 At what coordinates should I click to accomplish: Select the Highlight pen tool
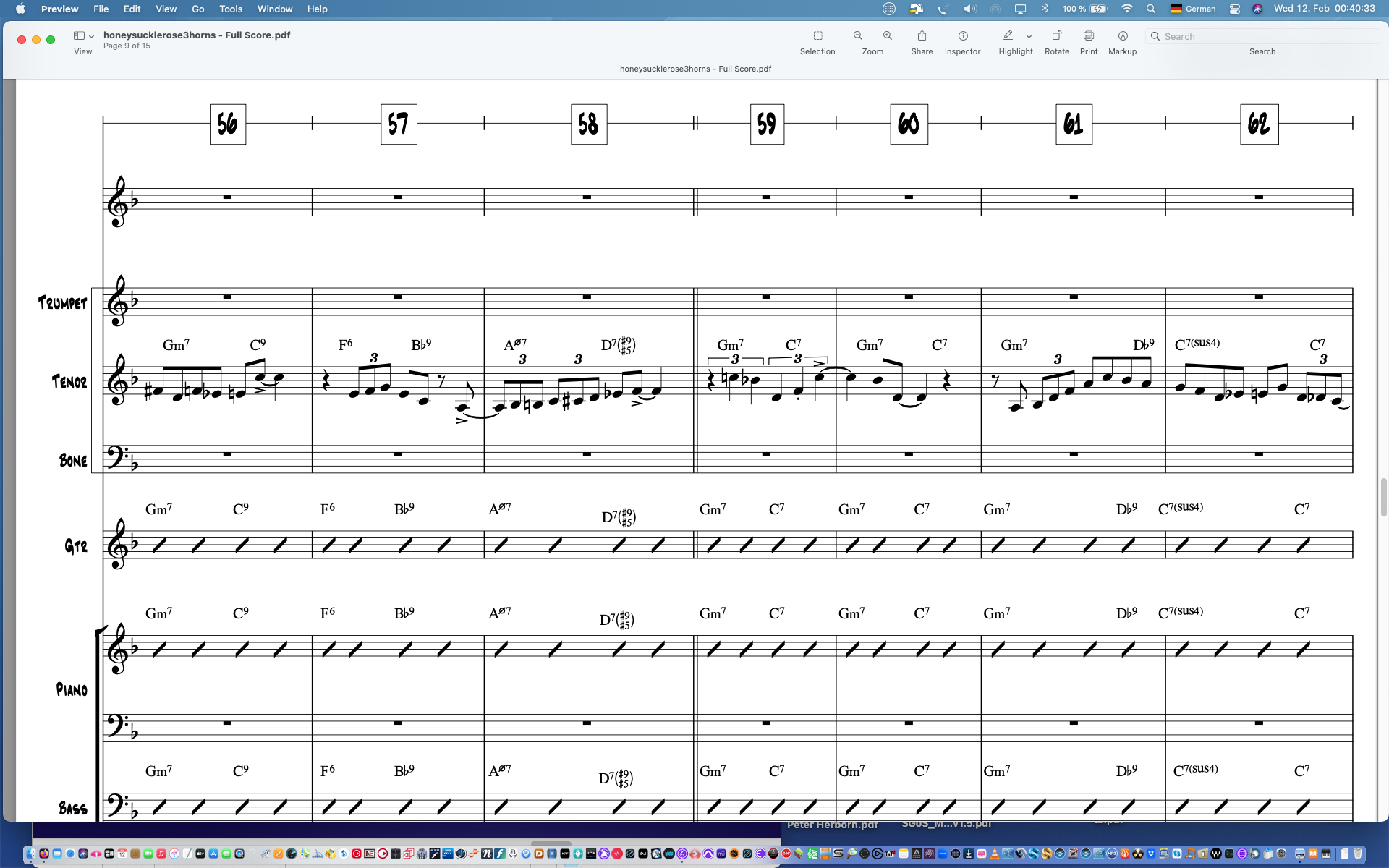[1008, 35]
